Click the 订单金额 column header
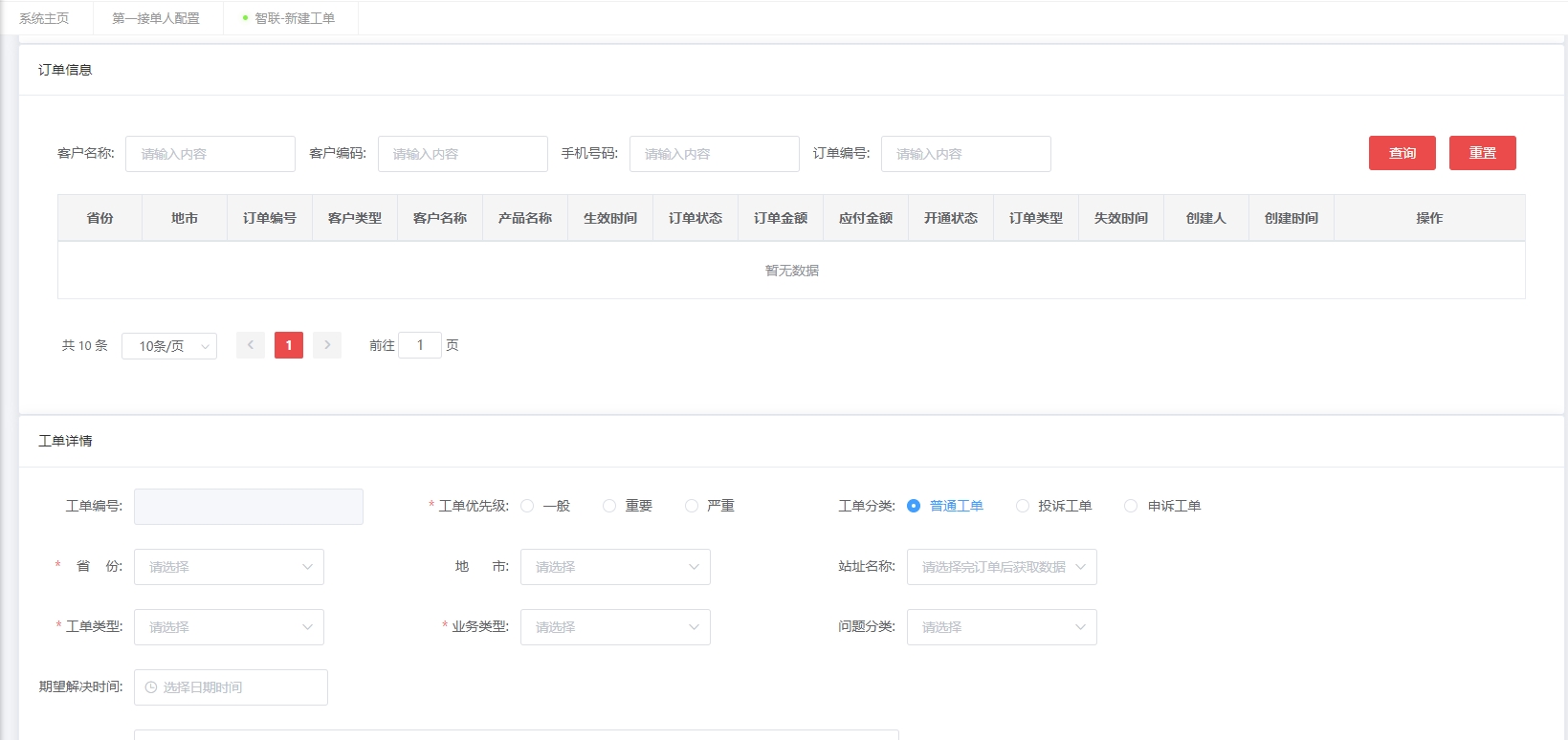 pos(781,218)
